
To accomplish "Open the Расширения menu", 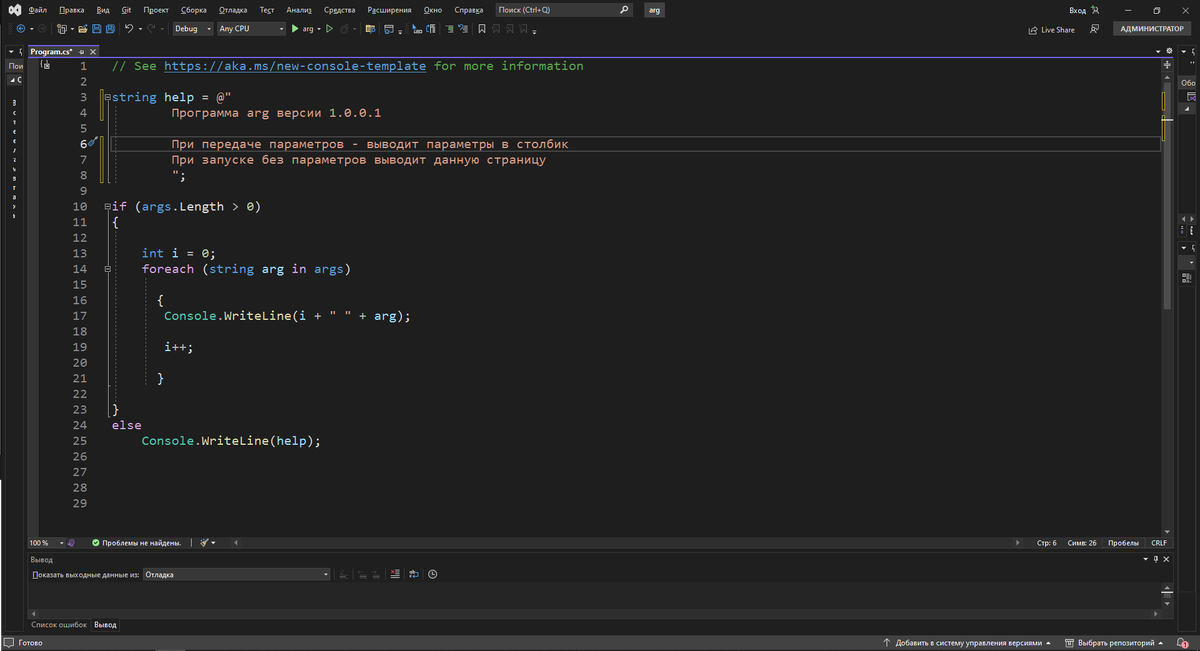I will [389, 10].
